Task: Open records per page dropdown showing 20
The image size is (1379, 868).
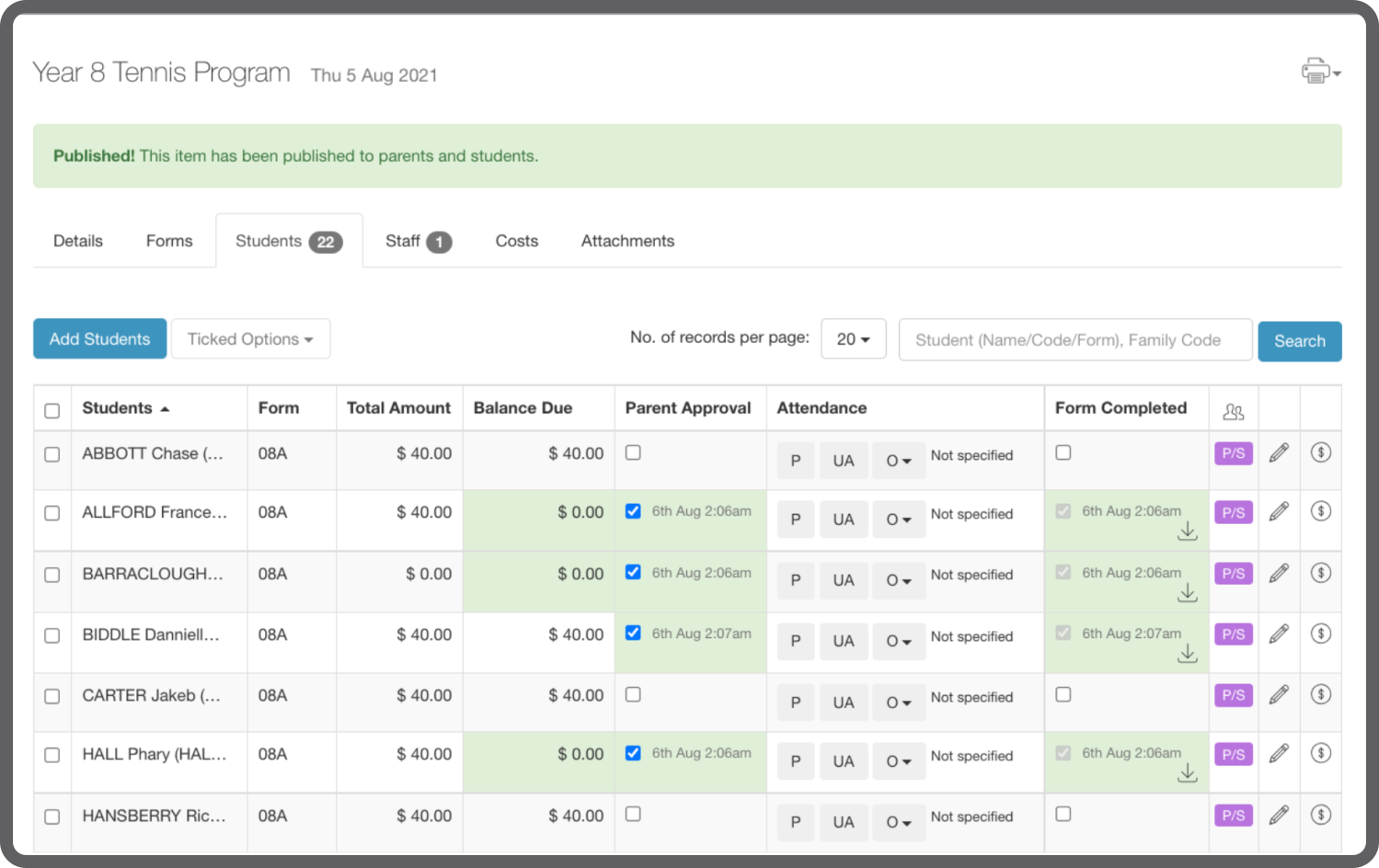Action: coord(854,339)
